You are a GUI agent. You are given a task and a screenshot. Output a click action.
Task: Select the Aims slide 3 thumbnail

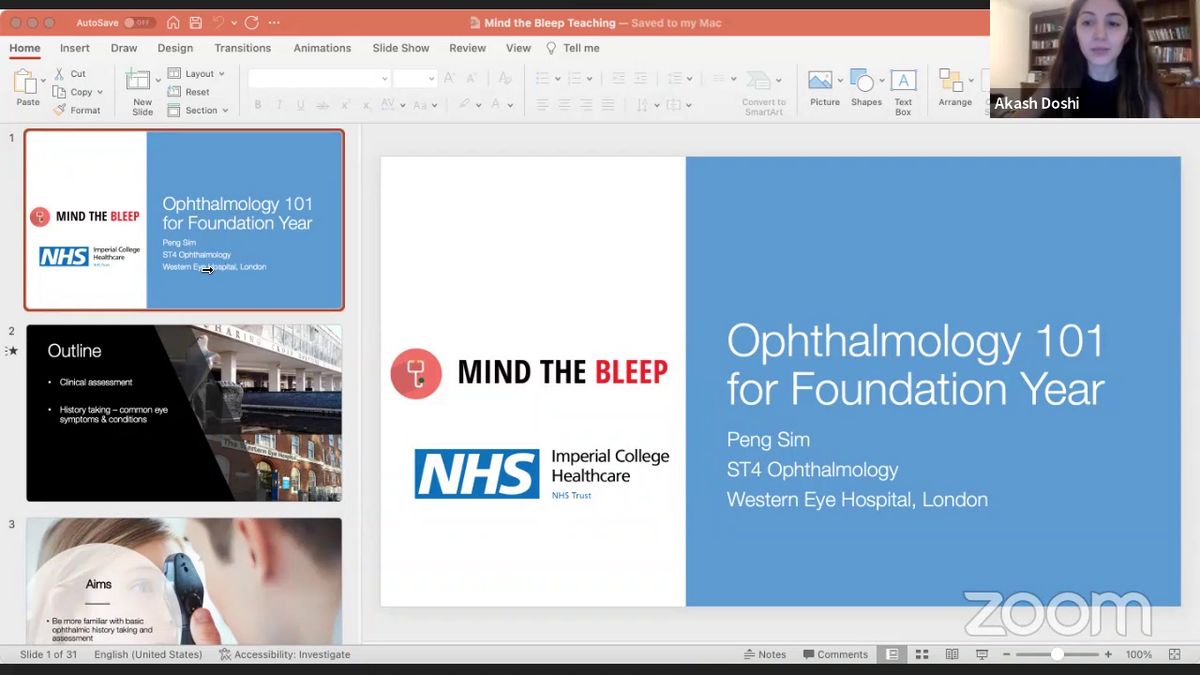click(184, 580)
